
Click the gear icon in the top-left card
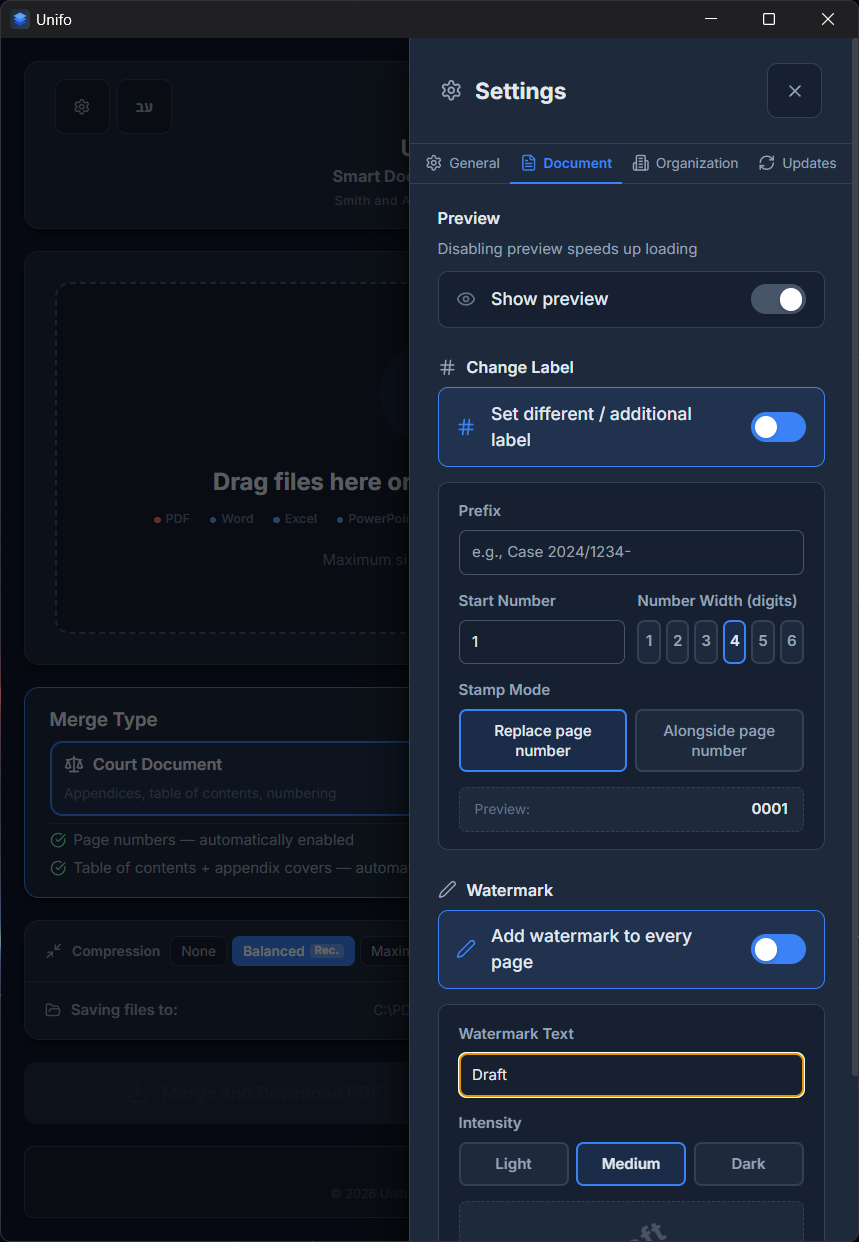[82, 107]
